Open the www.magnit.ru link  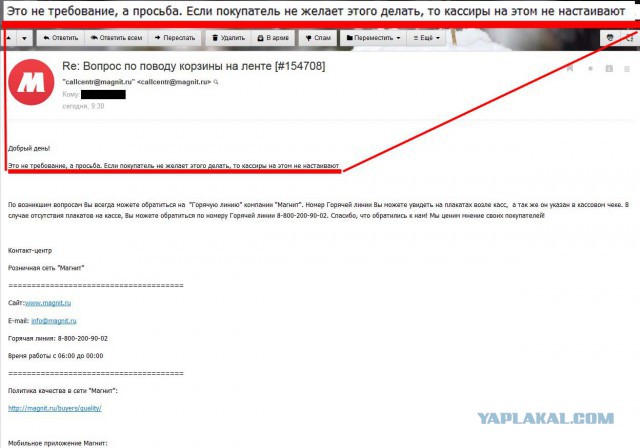tap(48, 303)
